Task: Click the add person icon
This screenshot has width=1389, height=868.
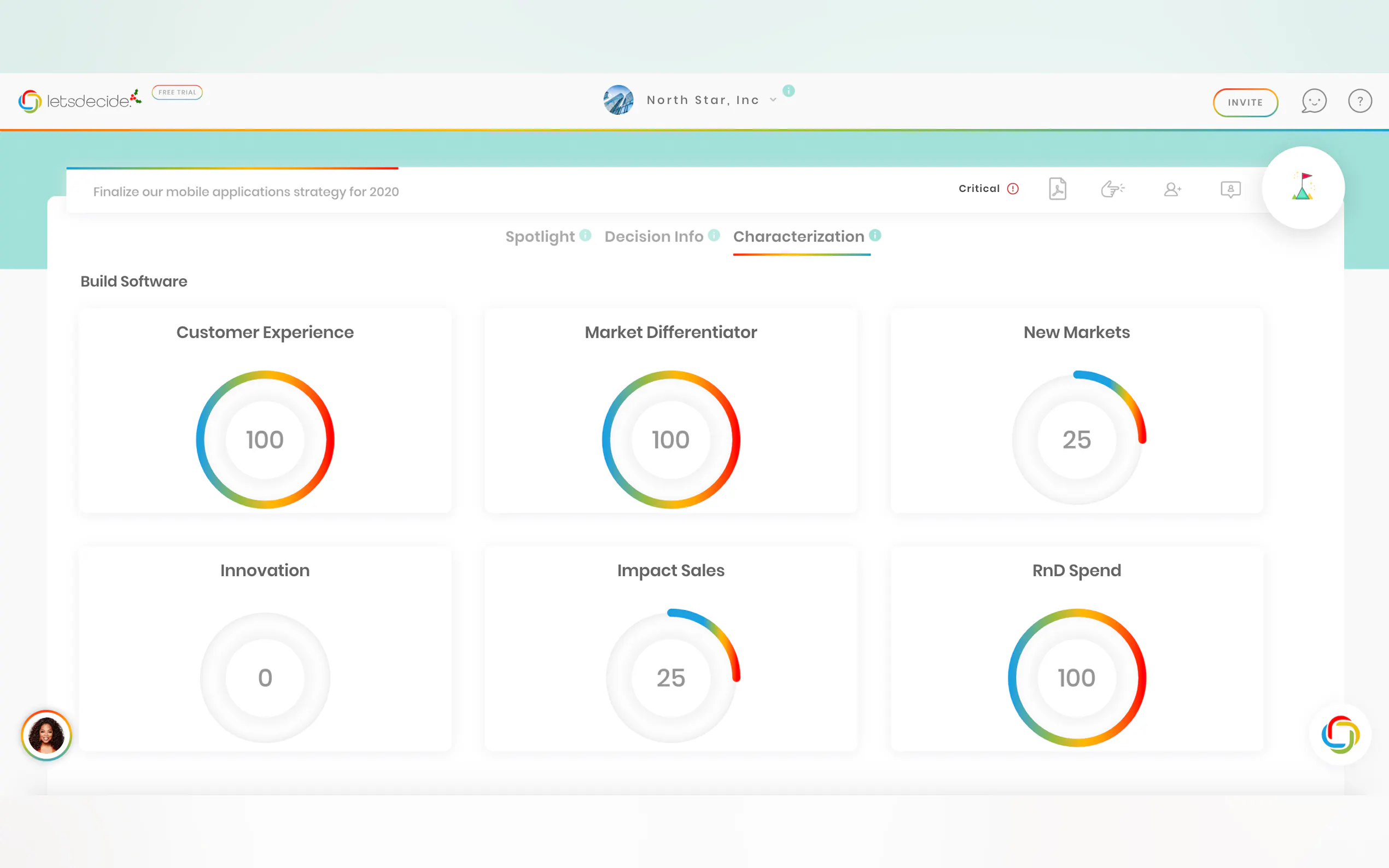Action: [x=1172, y=190]
